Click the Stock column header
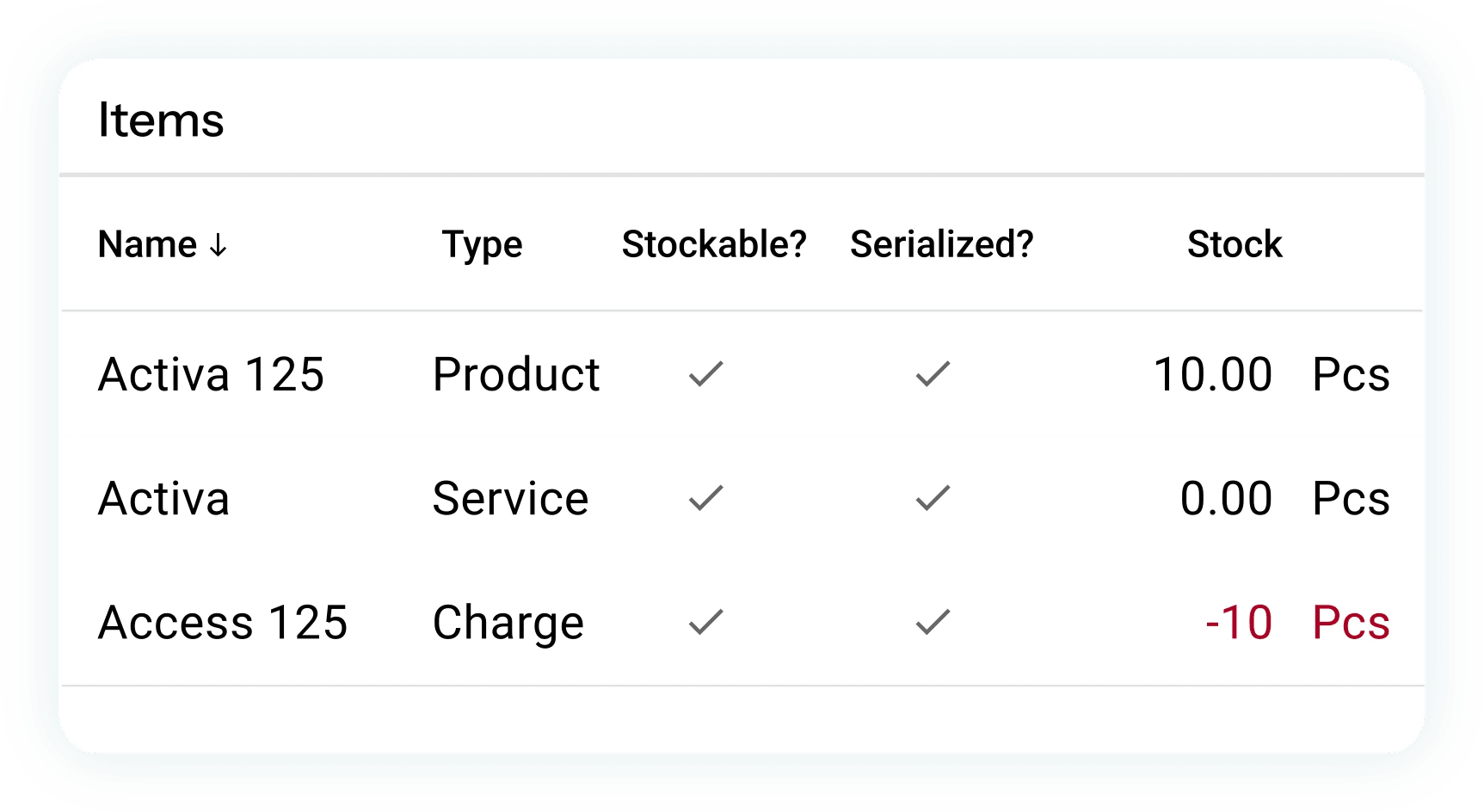 tap(1235, 244)
